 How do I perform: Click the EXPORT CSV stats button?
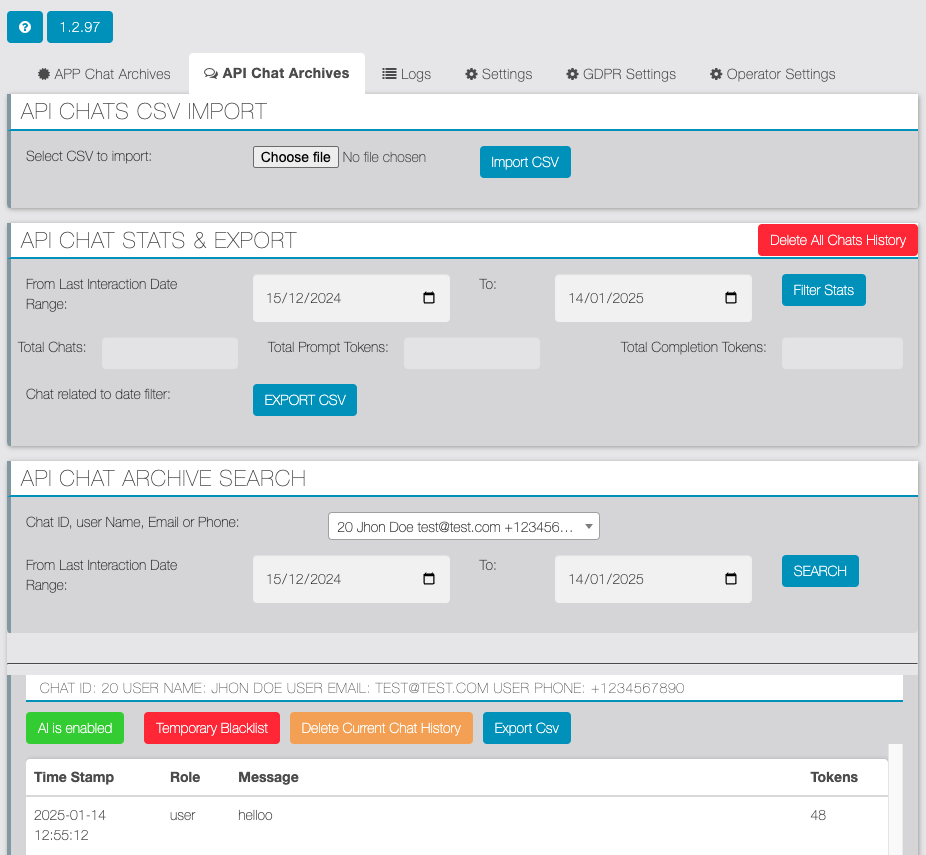coord(305,400)
